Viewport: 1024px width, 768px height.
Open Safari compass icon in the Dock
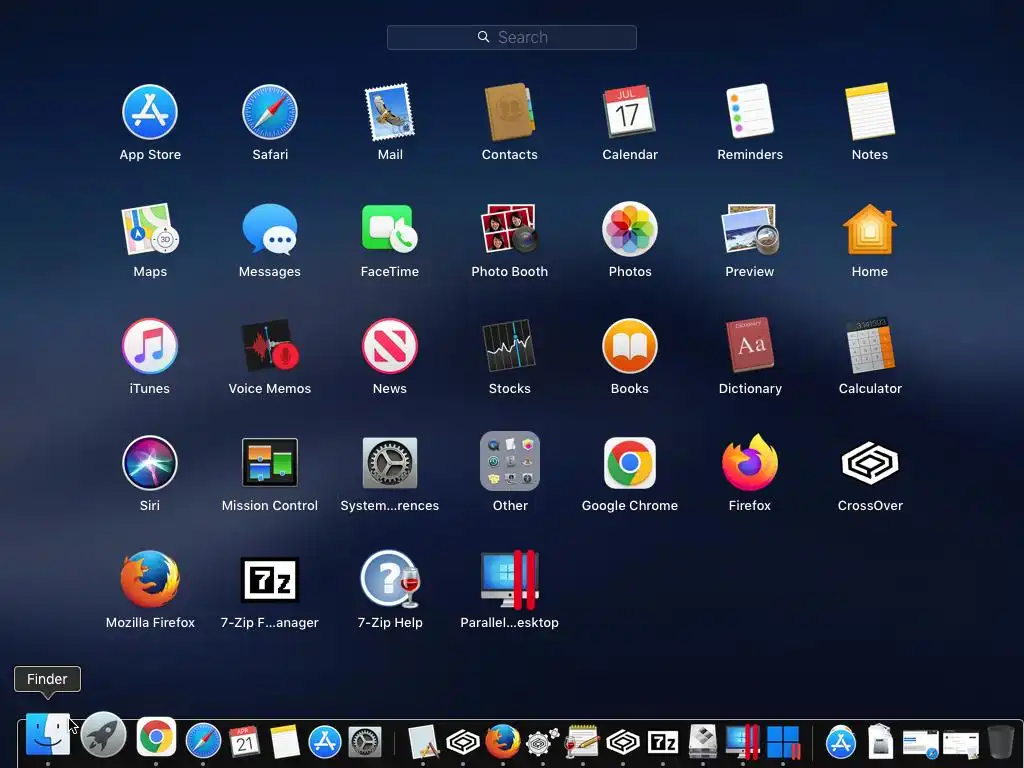(x=203, y=741)
